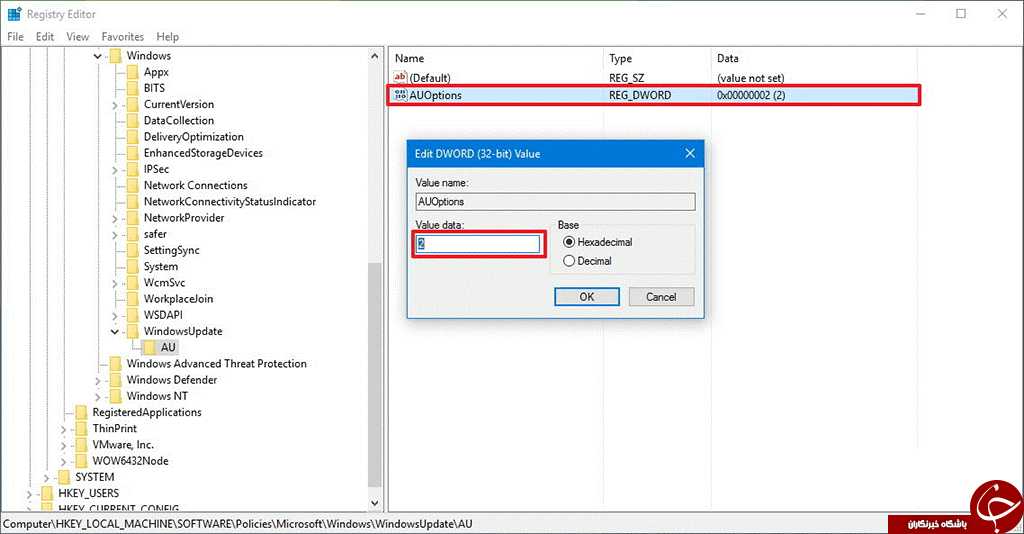Viewport: 1024px width, 534px height.
Task: Click the NetworkProvider folder icon
Action: click(x=133, y=218)
